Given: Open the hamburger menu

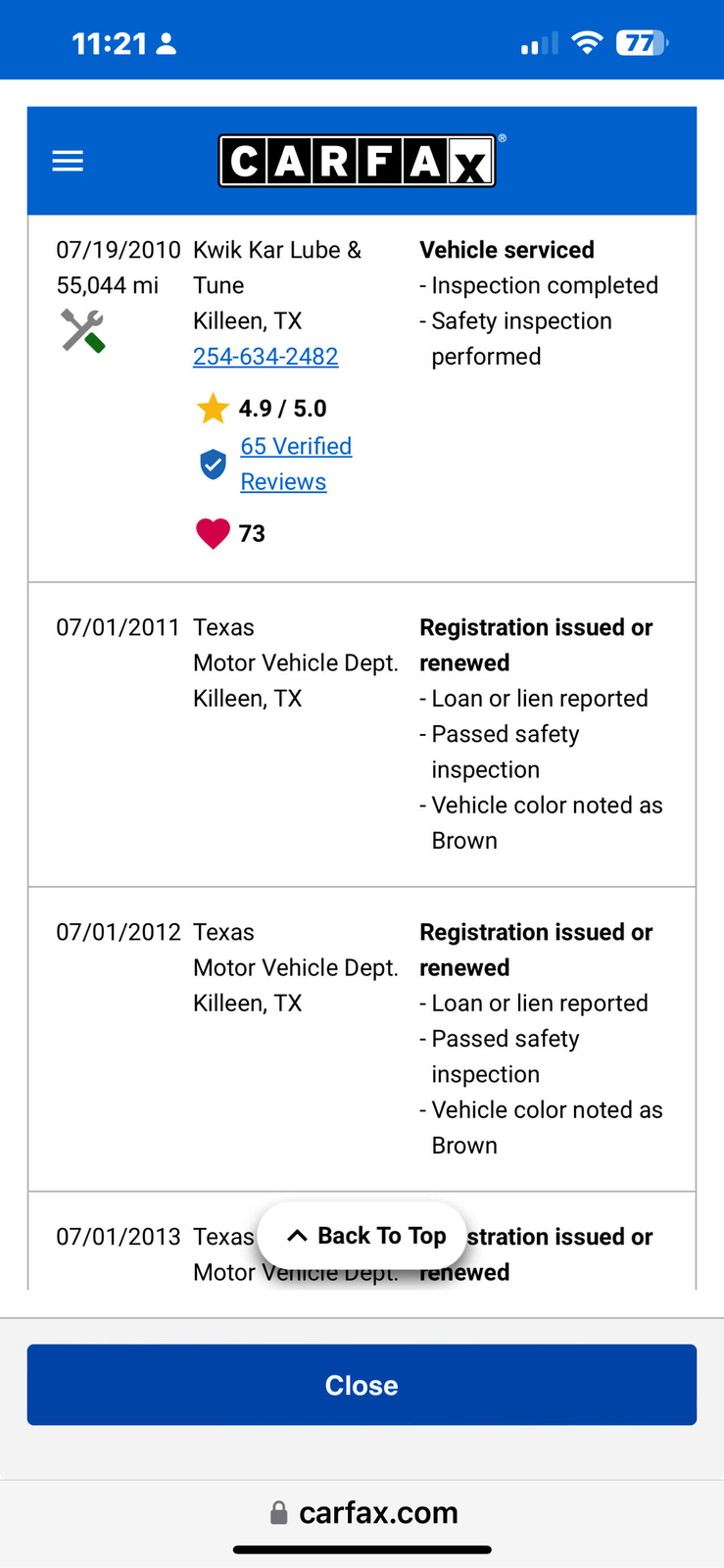Looking at the screenshot, I should click(68, 161).
